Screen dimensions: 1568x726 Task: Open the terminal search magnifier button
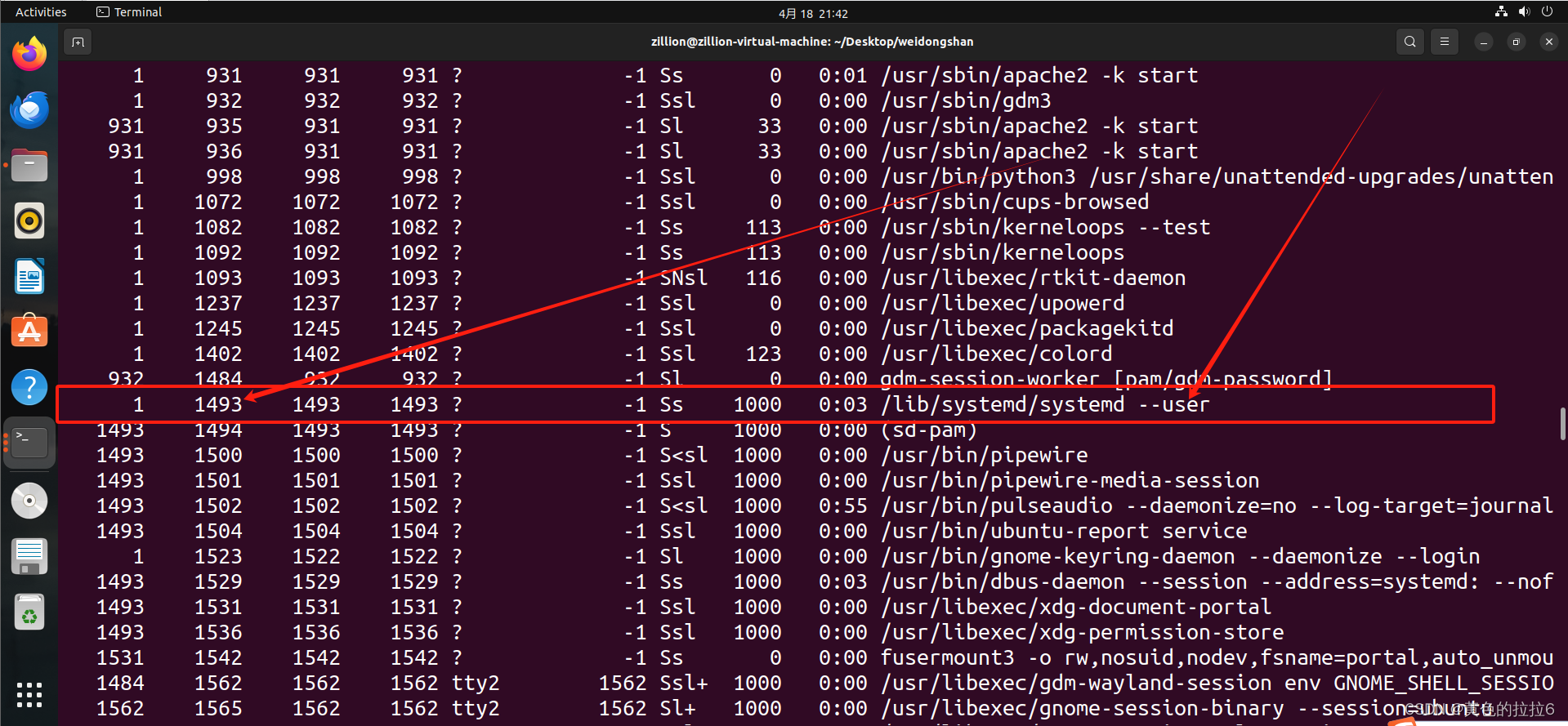coord(1409,42)
